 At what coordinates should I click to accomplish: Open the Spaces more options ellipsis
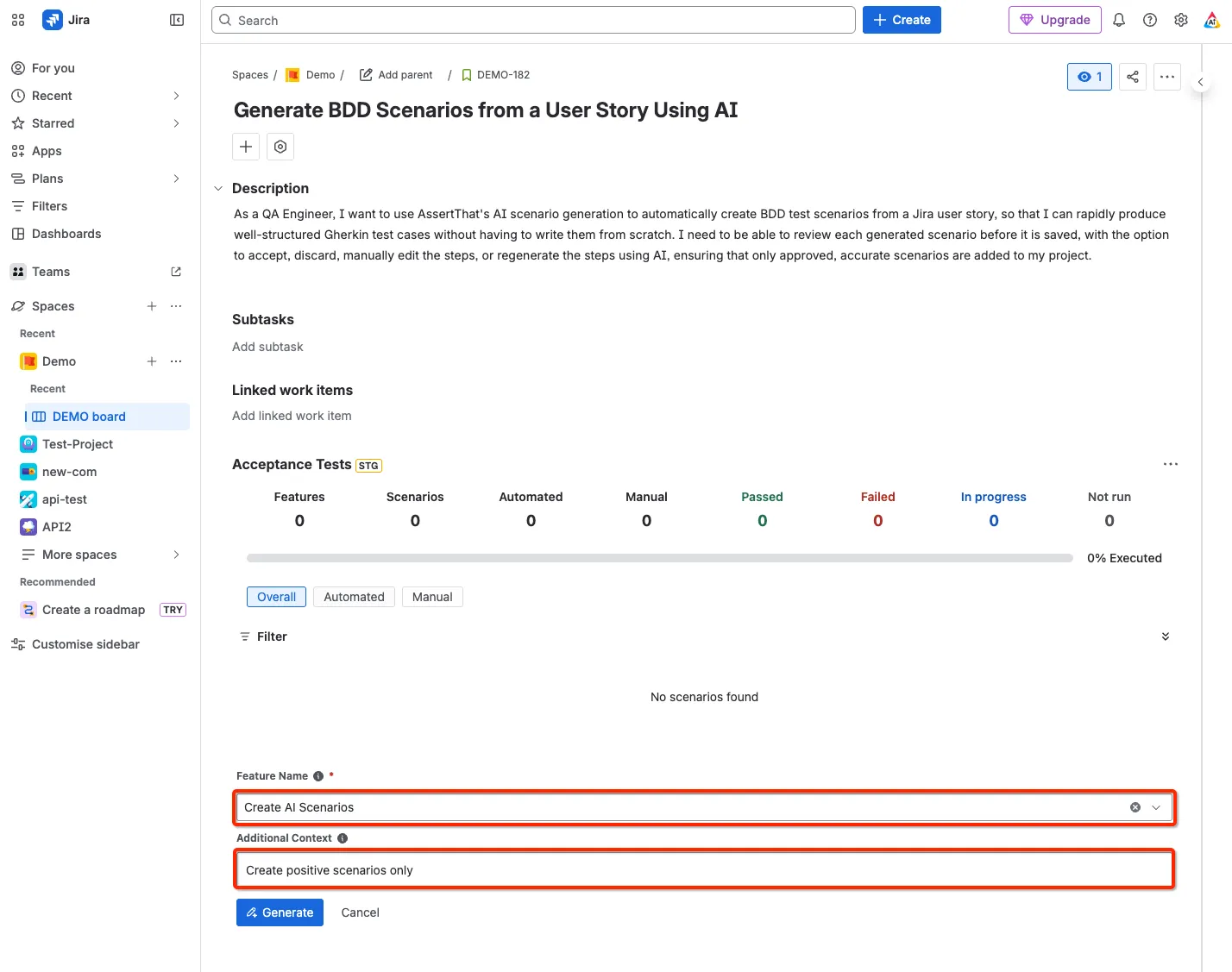(176, 306)
